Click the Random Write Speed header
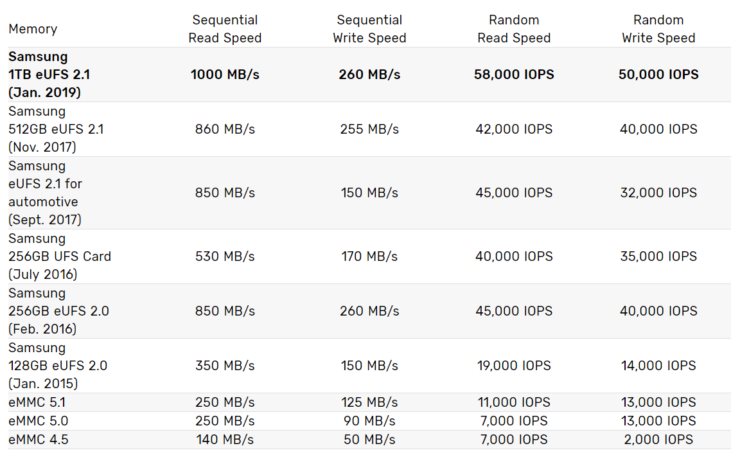740x464 pixels. pos(658,29)
